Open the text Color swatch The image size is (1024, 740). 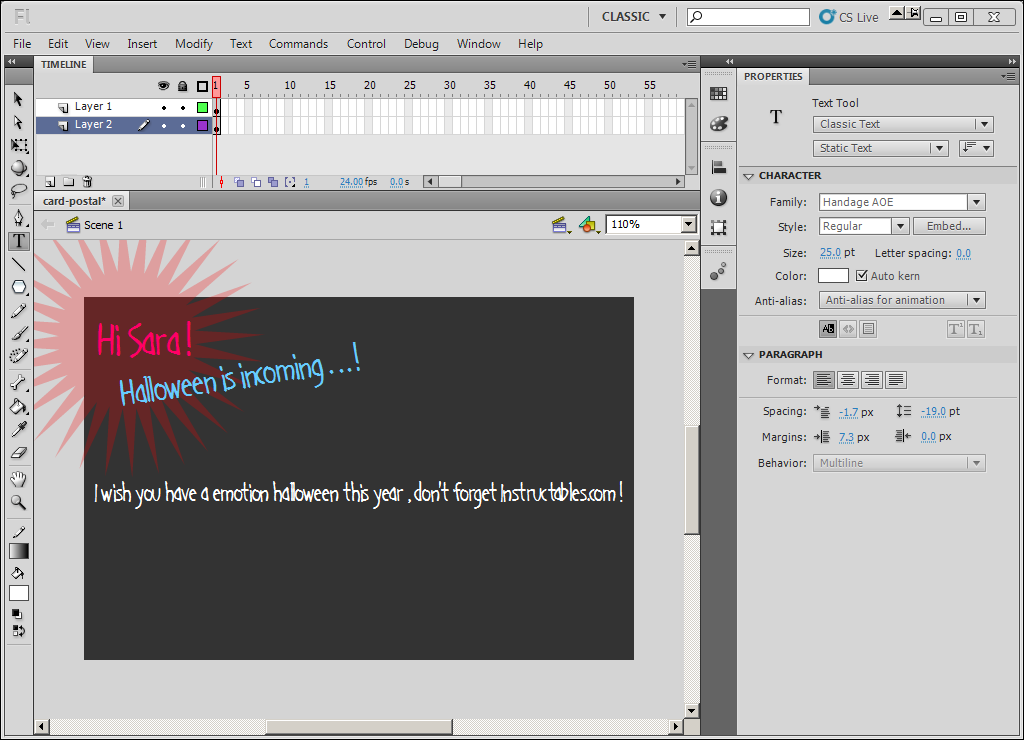833,276
